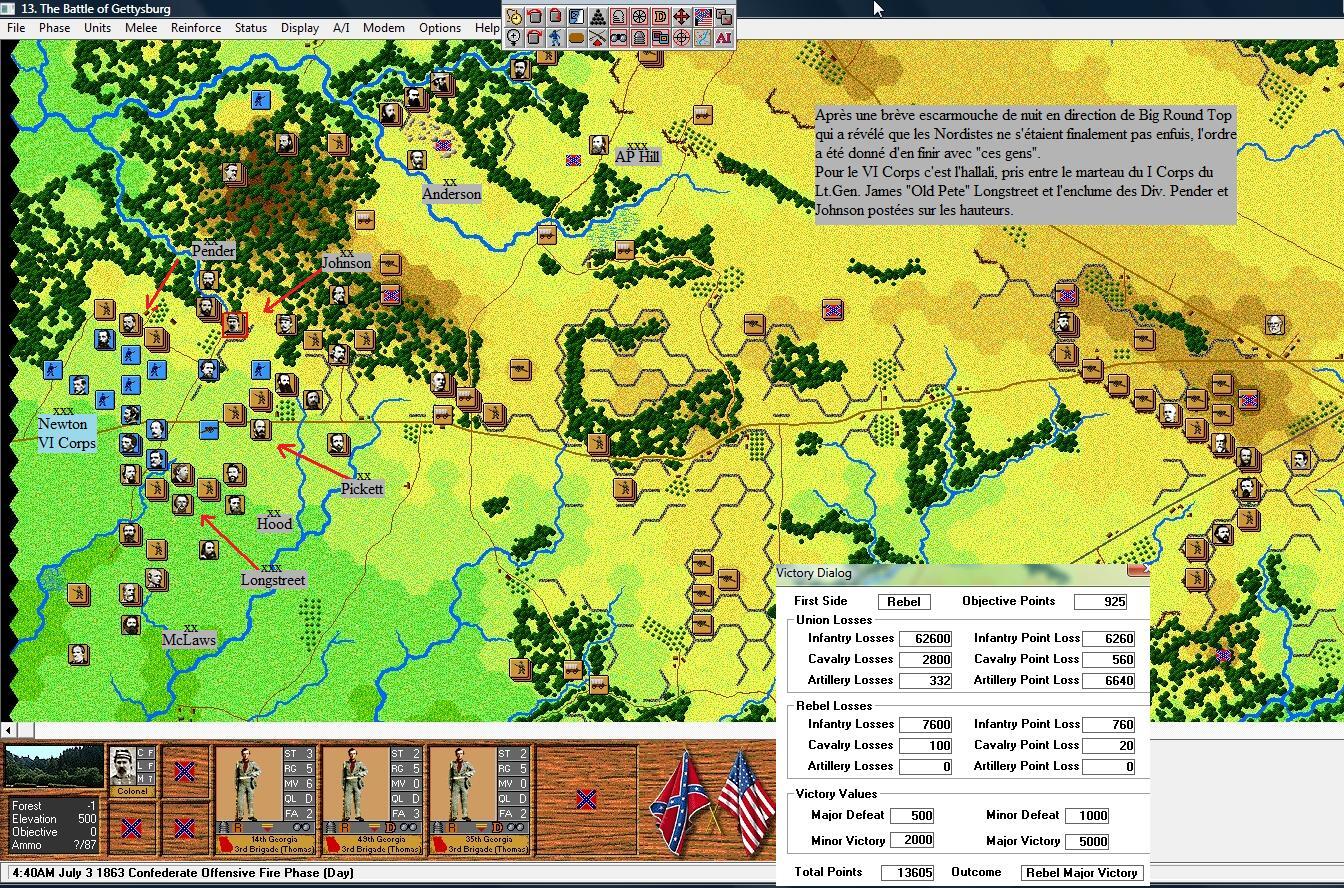Click the stacked cannonballs toolbar icon
Image resolution: width=1344 pixels, height=888 pixels.
pos(598,16)
